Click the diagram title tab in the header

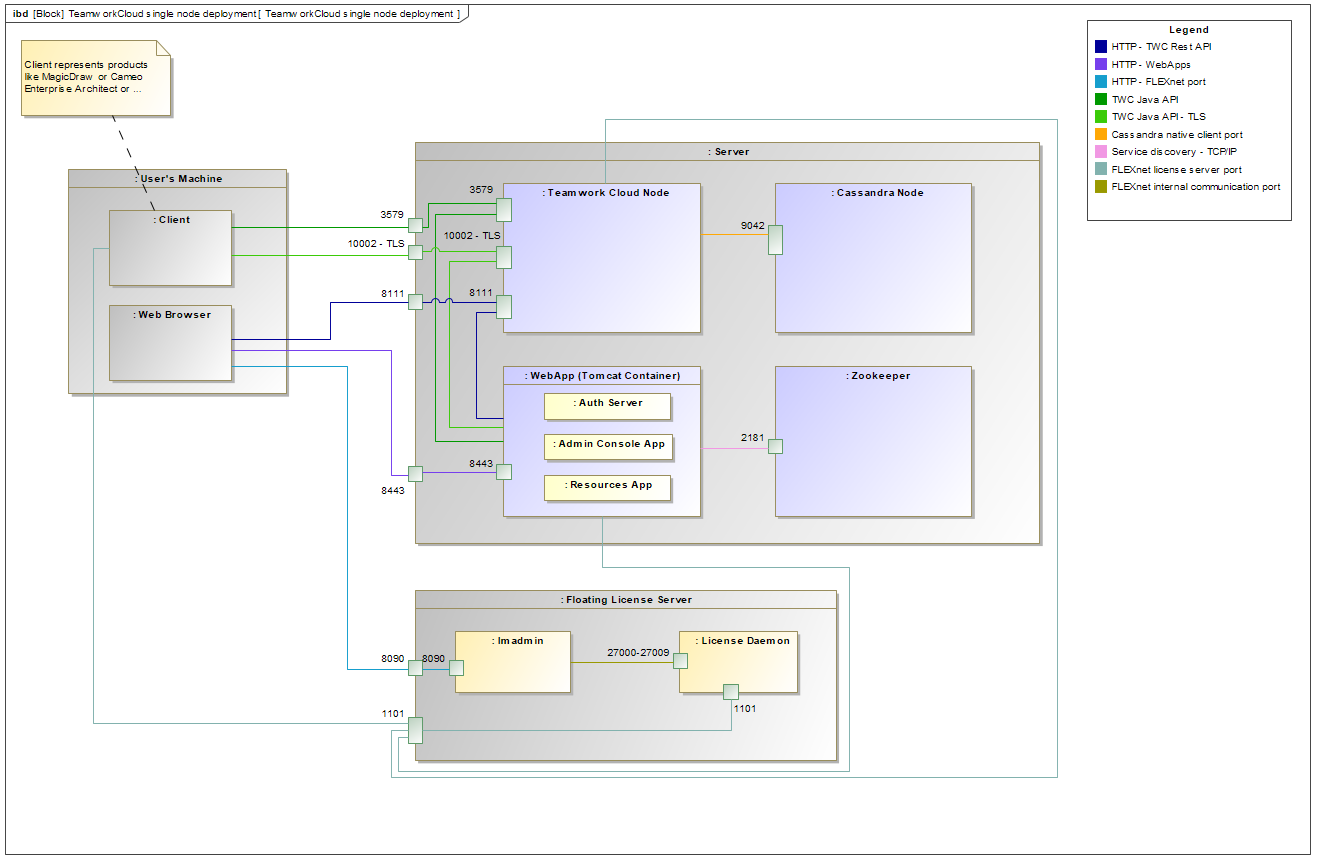236,14
